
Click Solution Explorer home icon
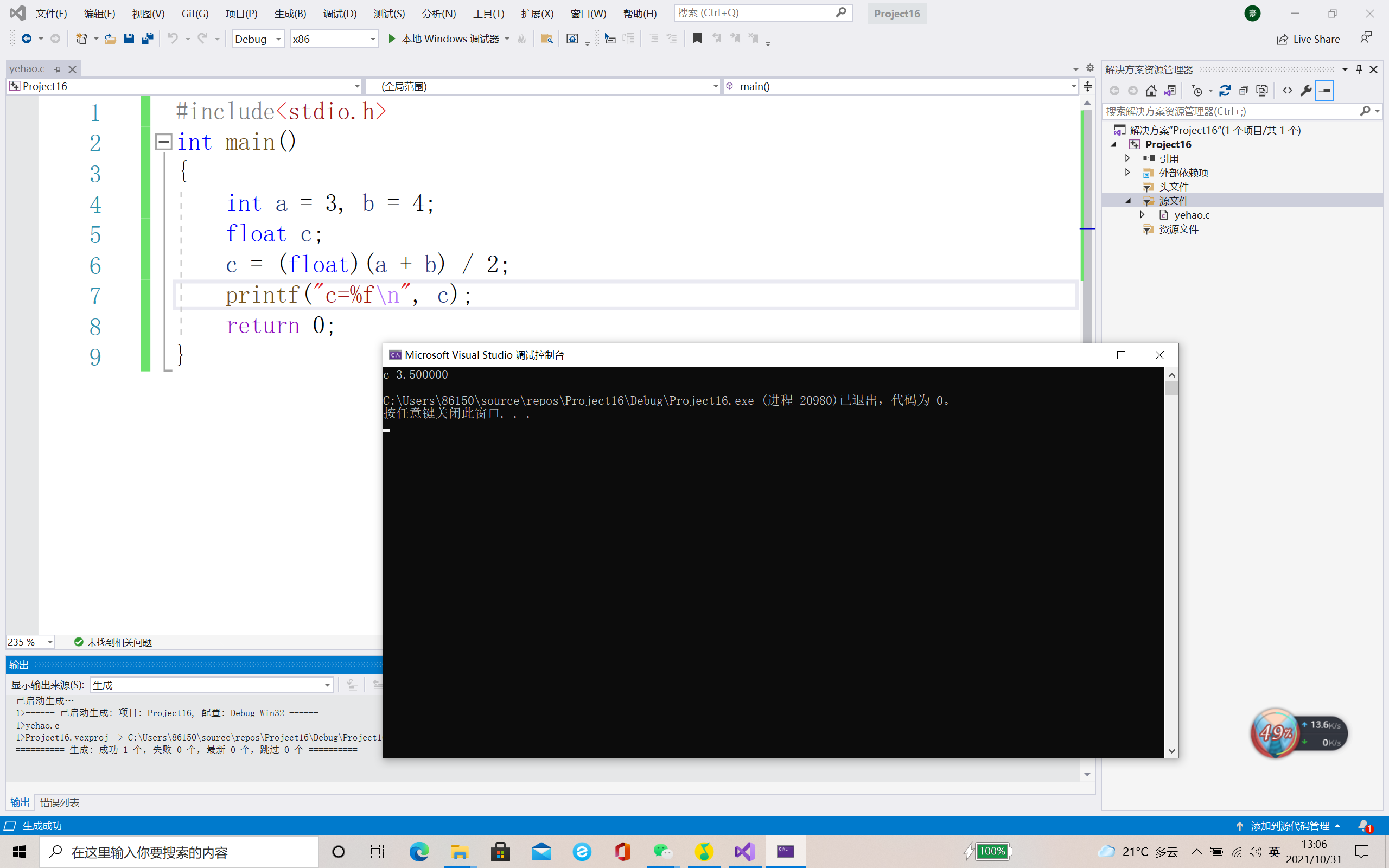pos(1151,91)
